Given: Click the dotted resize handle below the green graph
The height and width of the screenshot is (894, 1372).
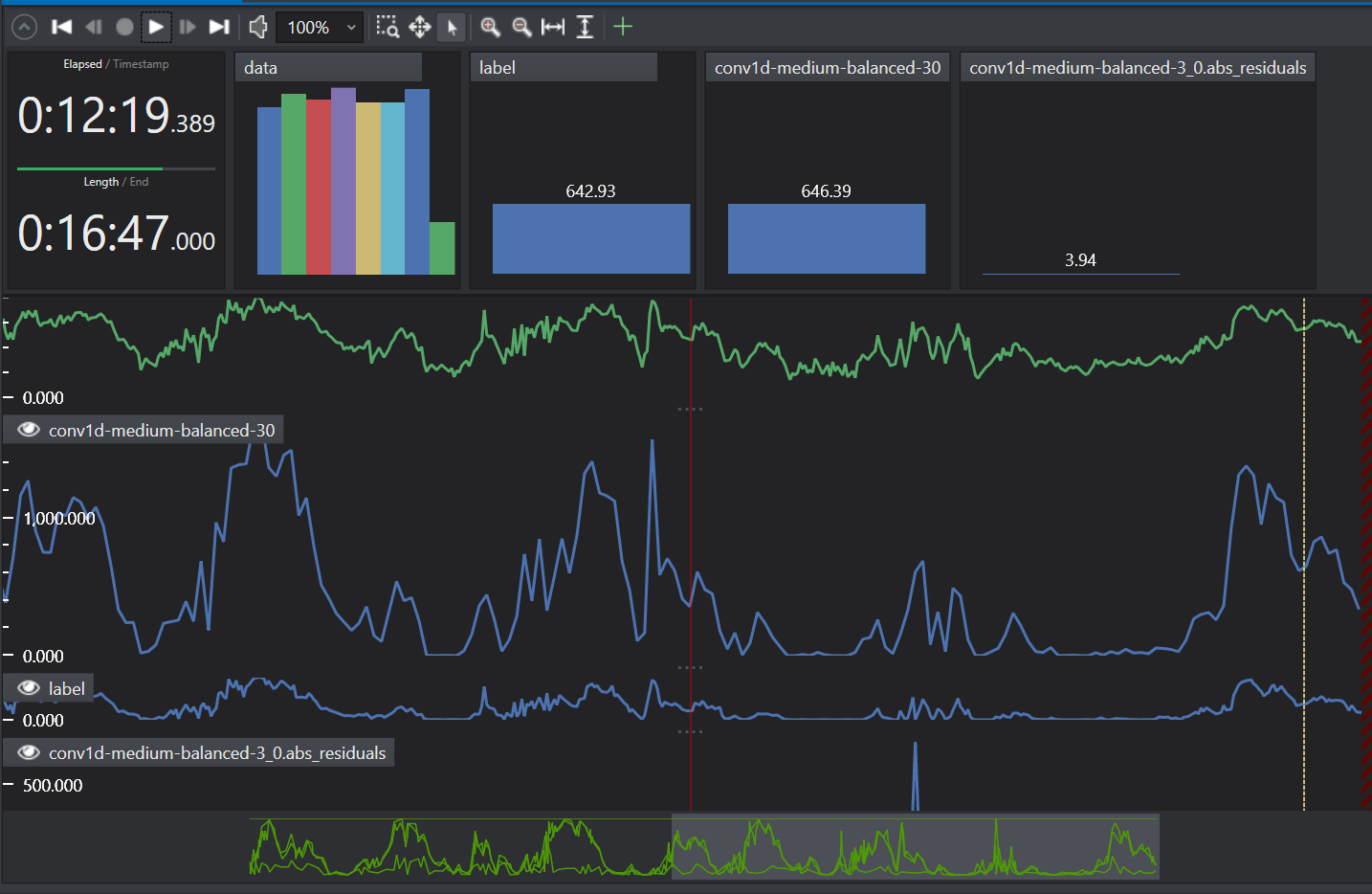Looking at the screenshot, I should pyautogui.click(x=690, y=409).
